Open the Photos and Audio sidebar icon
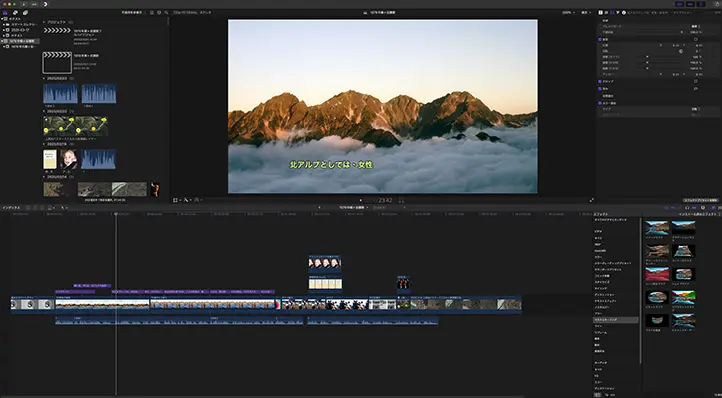 pos(15,12)
